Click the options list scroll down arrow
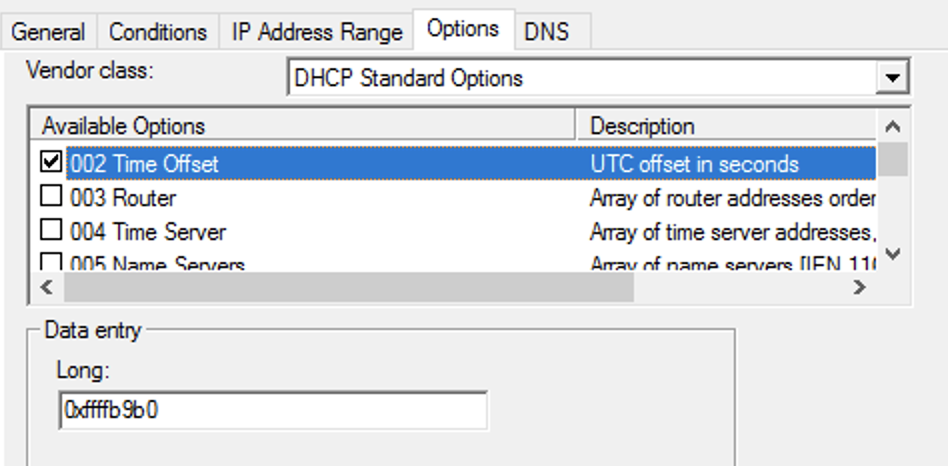Viewport: 948px width, 466px height. (892, 253)
